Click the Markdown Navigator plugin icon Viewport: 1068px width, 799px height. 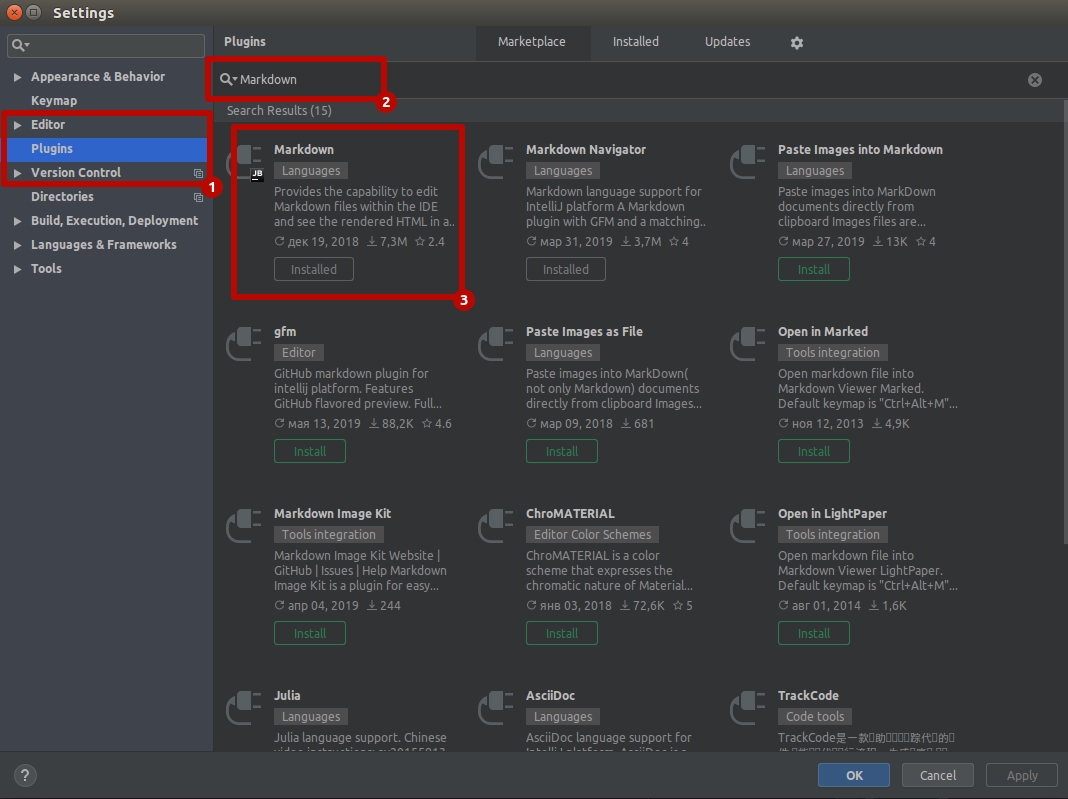coord(496,163)
